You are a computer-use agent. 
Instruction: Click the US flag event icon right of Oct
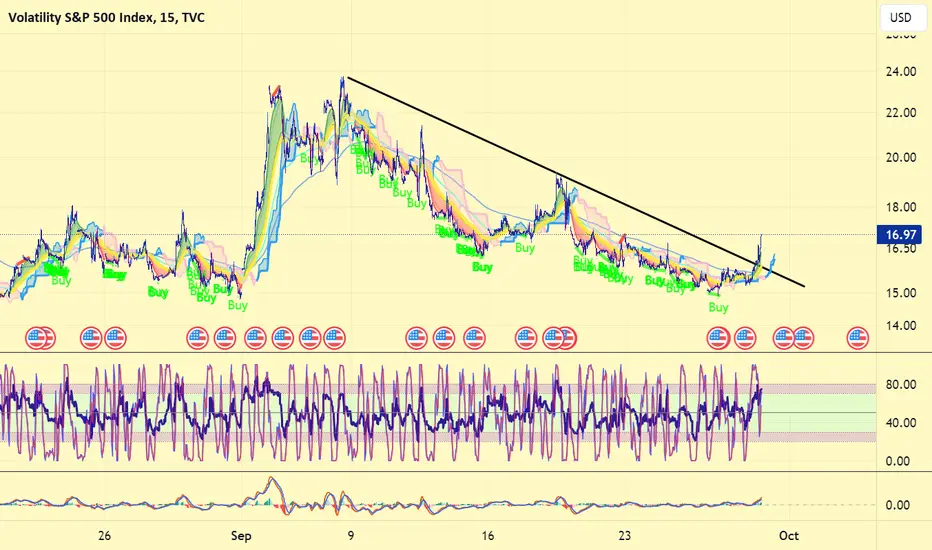[857, 338]
